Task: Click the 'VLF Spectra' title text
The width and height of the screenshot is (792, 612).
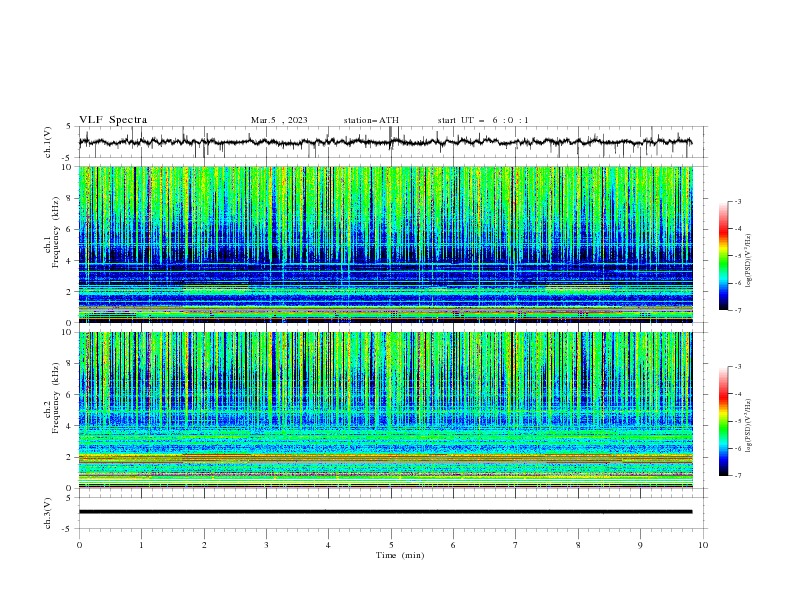Action: click(113, 120)
